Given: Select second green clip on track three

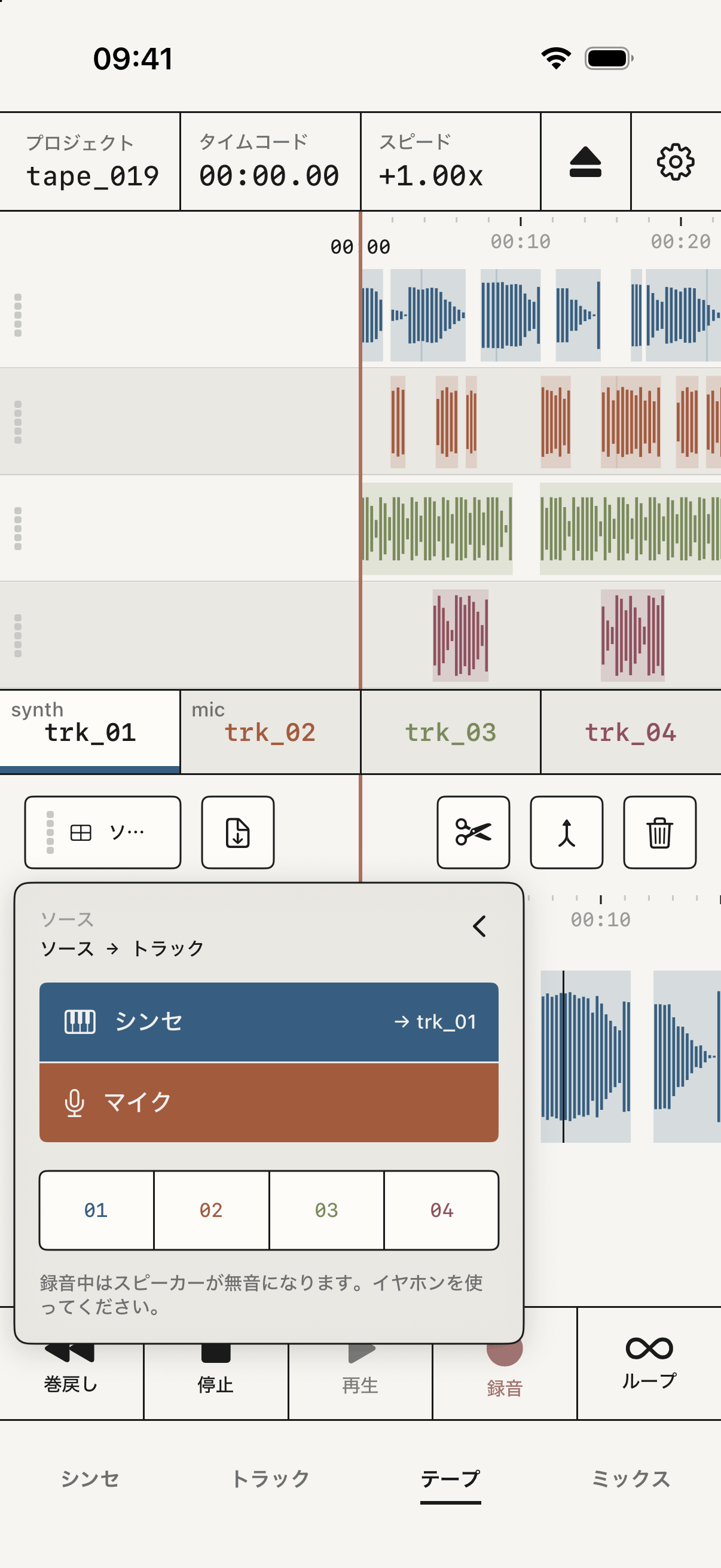Looking at the screenshot, I should (x=630, y=529).
